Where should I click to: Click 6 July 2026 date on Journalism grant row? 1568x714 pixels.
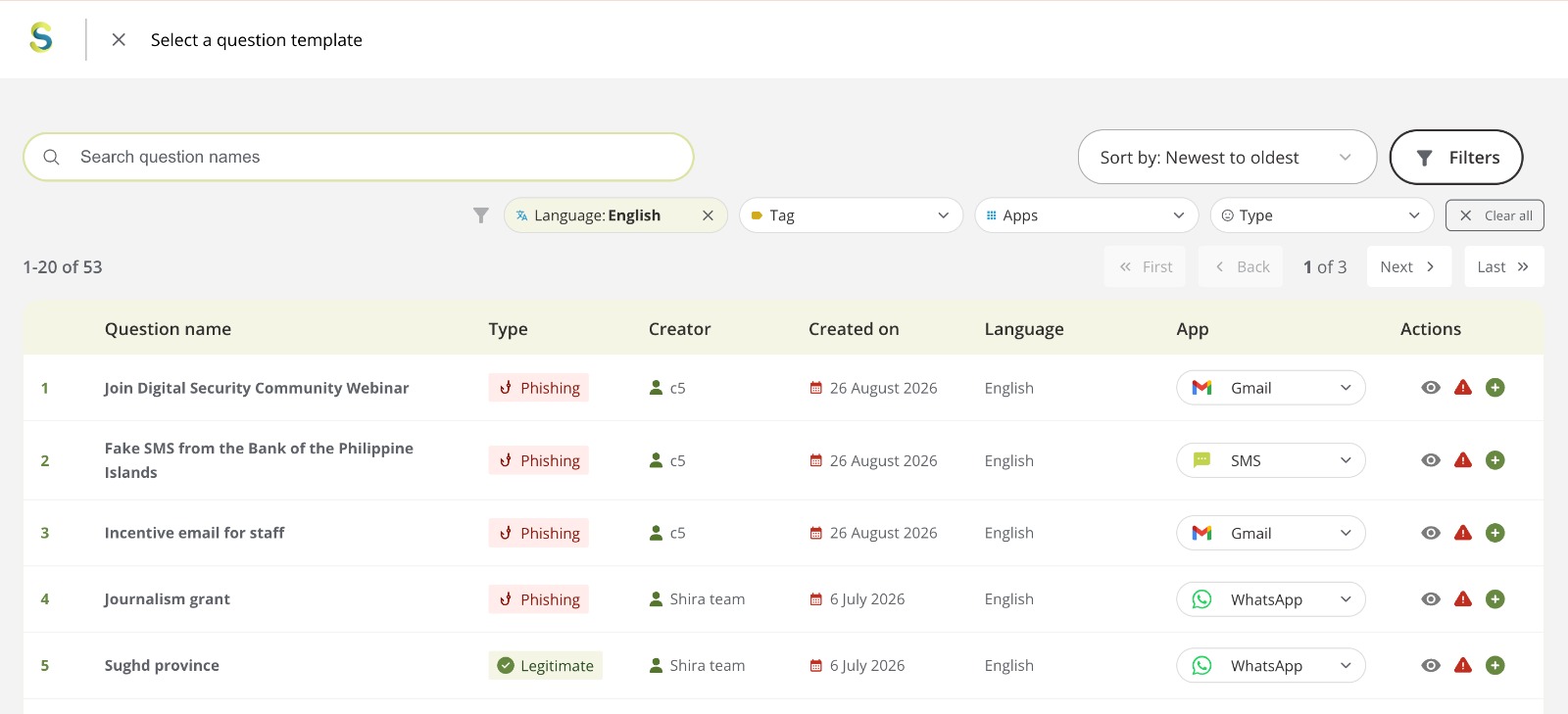tap(867, 599)
